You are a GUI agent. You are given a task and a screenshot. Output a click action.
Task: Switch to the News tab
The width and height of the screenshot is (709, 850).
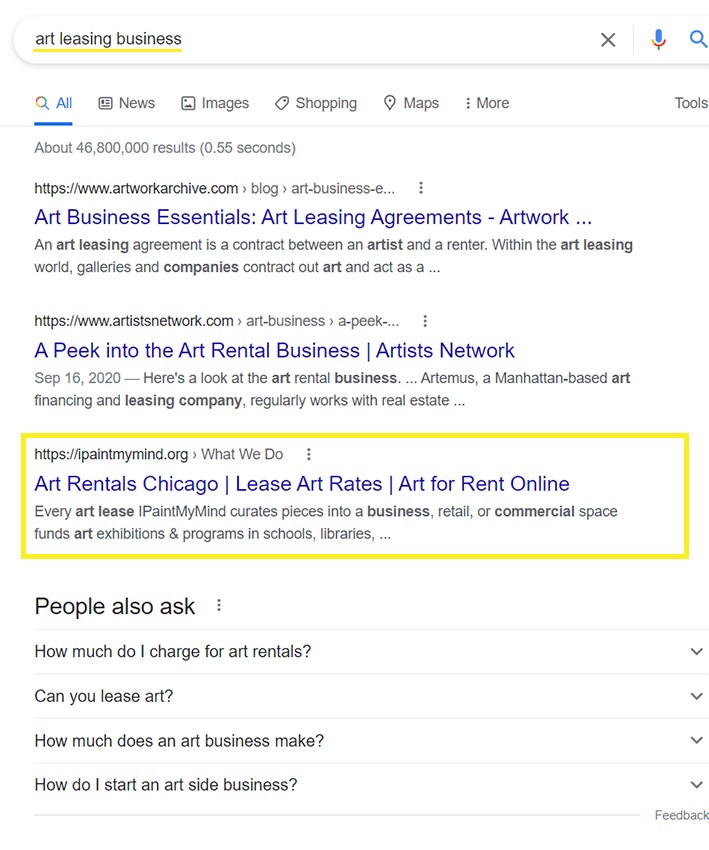[126, 103]
